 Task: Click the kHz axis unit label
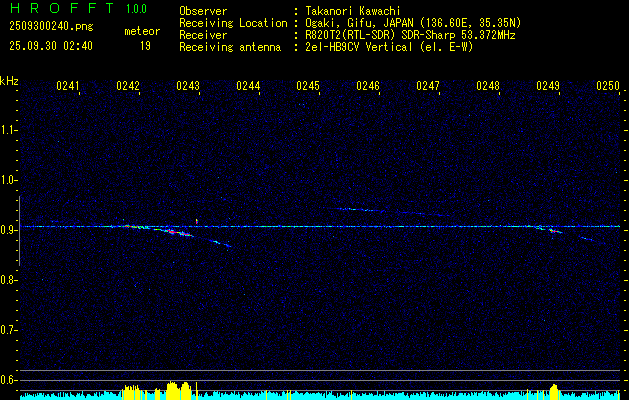(x=9, y=80)
